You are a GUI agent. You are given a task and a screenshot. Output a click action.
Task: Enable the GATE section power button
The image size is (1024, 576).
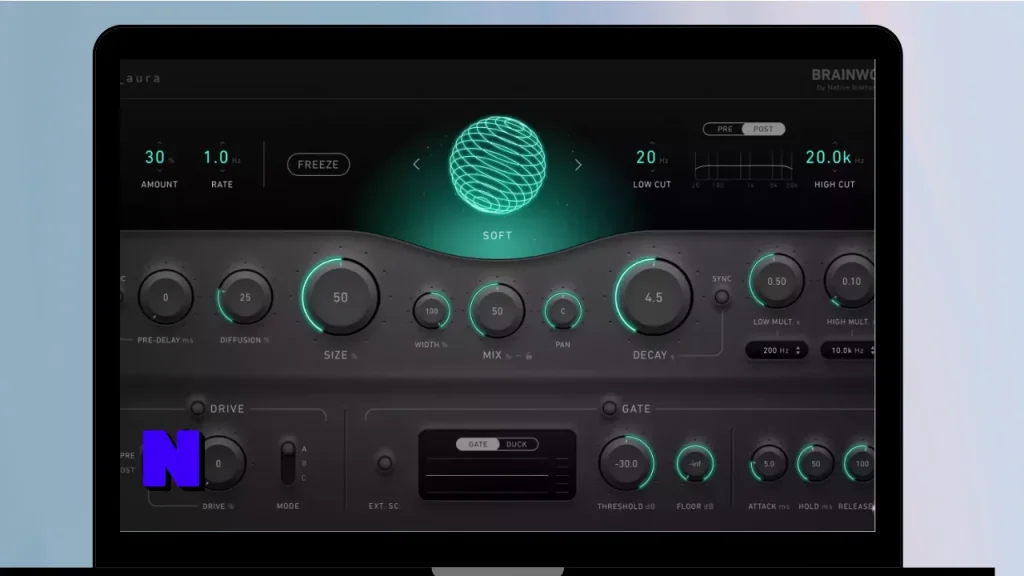coord(609,408)
